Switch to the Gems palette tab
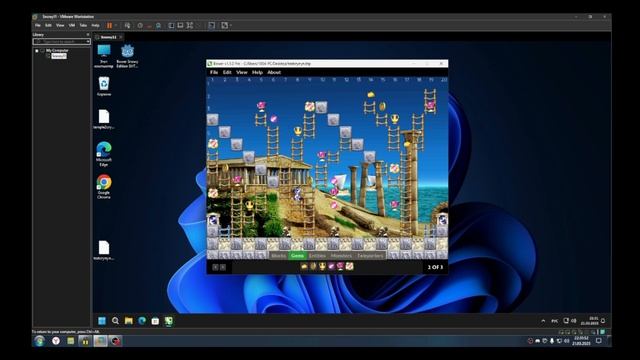The image size is (640, 360). tap(297, 256)
